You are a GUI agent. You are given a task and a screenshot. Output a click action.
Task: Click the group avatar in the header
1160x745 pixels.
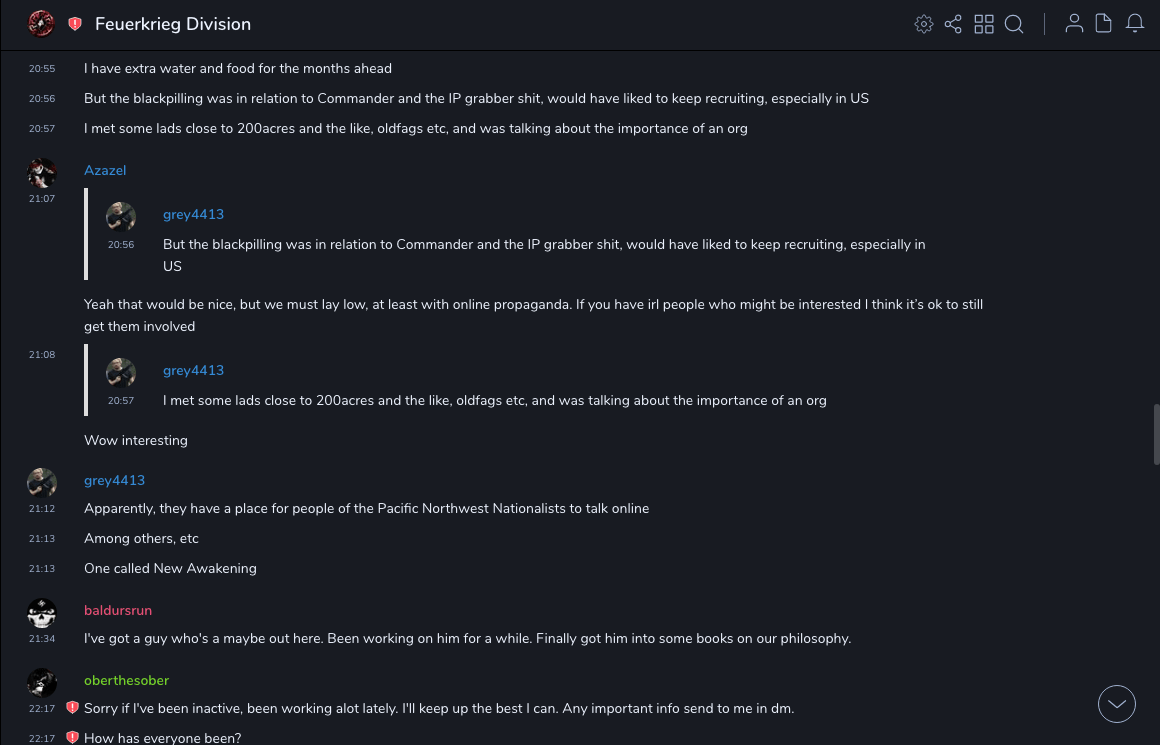click(x=42, y=24)
